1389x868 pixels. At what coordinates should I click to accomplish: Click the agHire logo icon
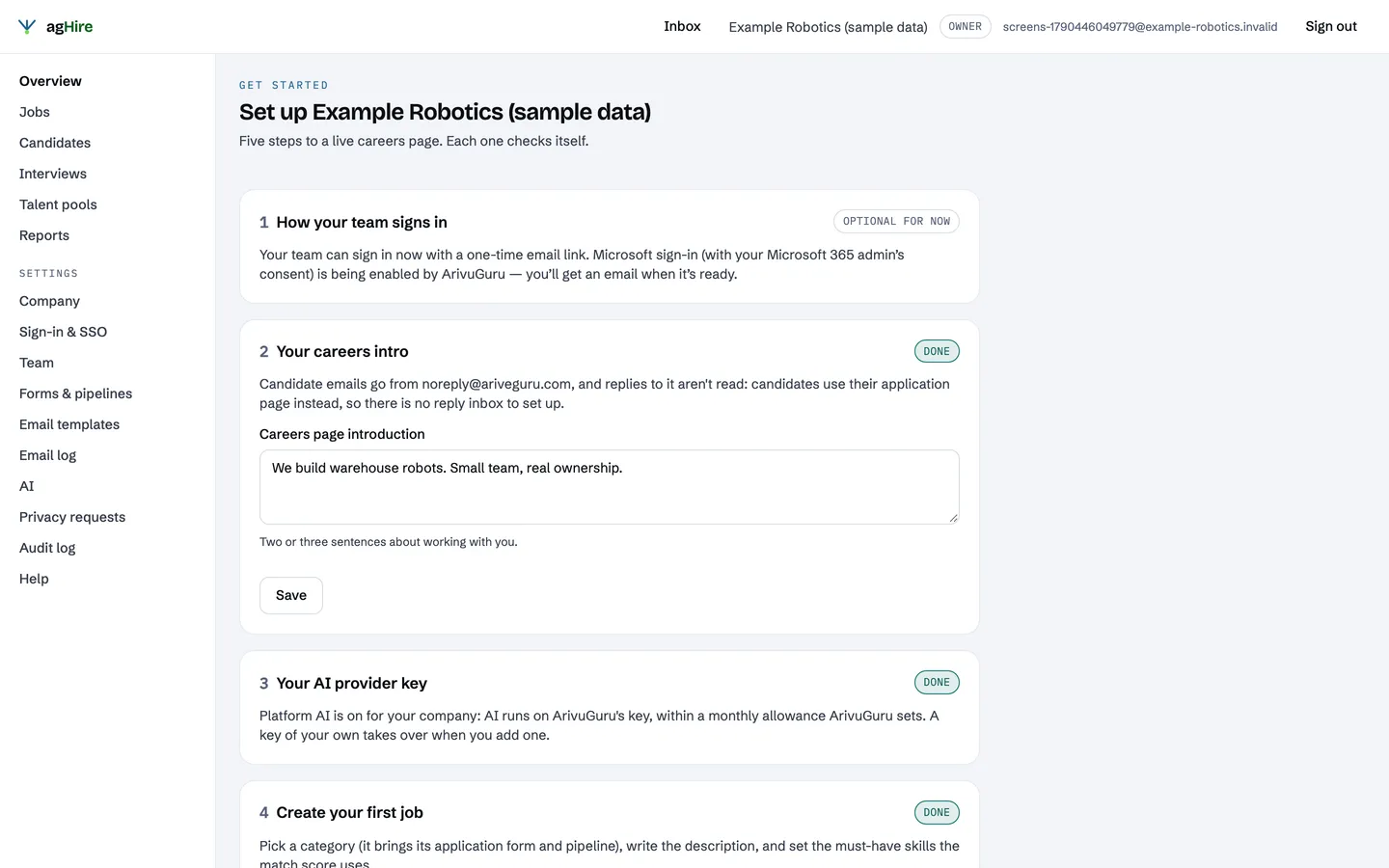point(27,27)
